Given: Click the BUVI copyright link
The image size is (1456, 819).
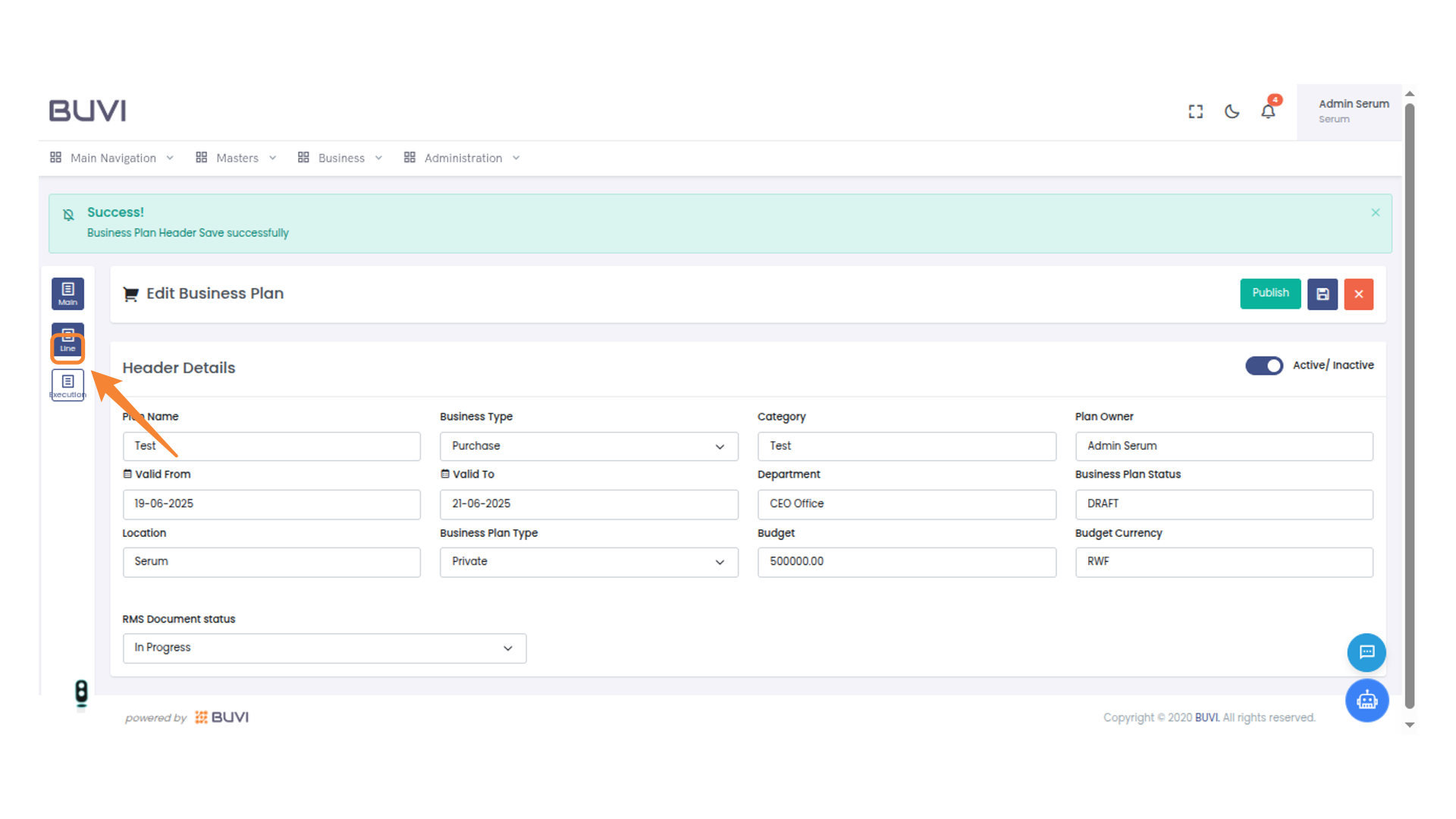Looking at the screenshot, I should coord(1207,717).
